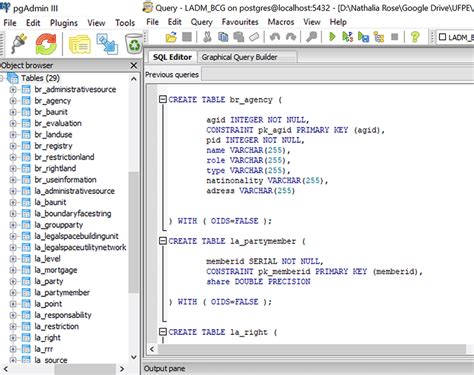This screenshot has width=474, height=375.
Task: Expand the br_registry tree node
Action: (x=13, y=146)
